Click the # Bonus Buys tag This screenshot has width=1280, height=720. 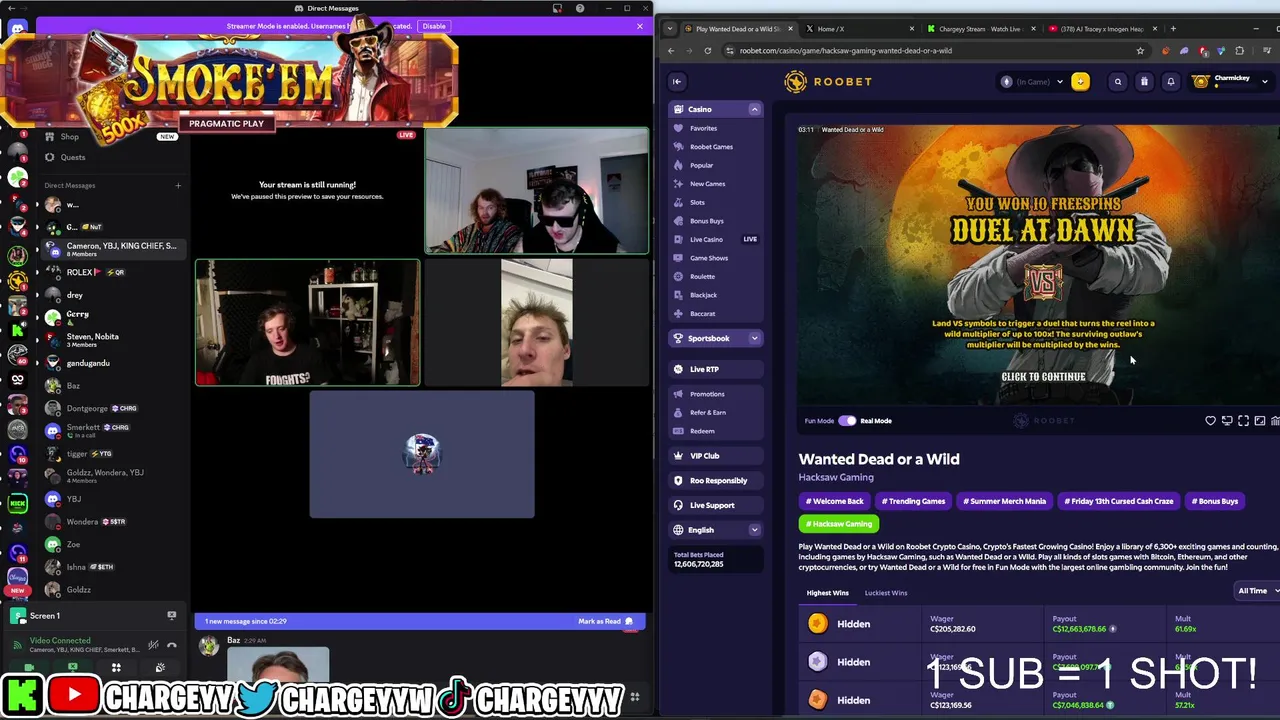click(x=1217, y=501)
